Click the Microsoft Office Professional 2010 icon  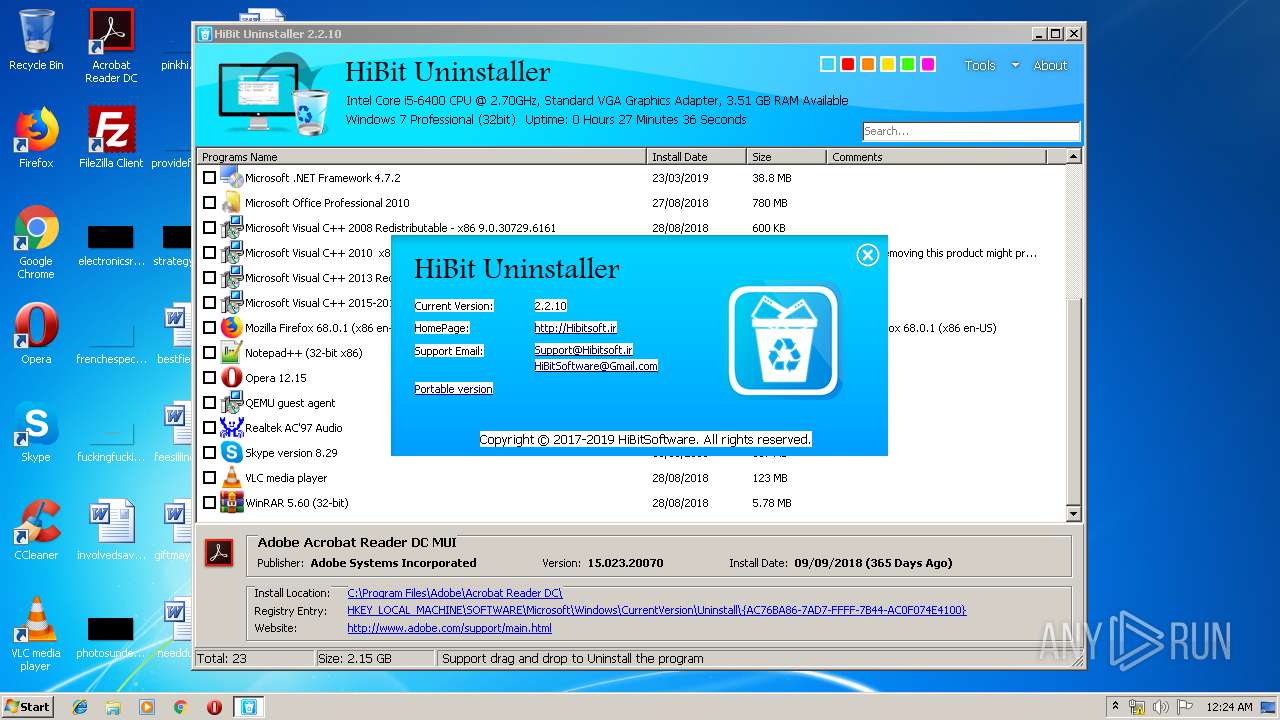[232, 202]
